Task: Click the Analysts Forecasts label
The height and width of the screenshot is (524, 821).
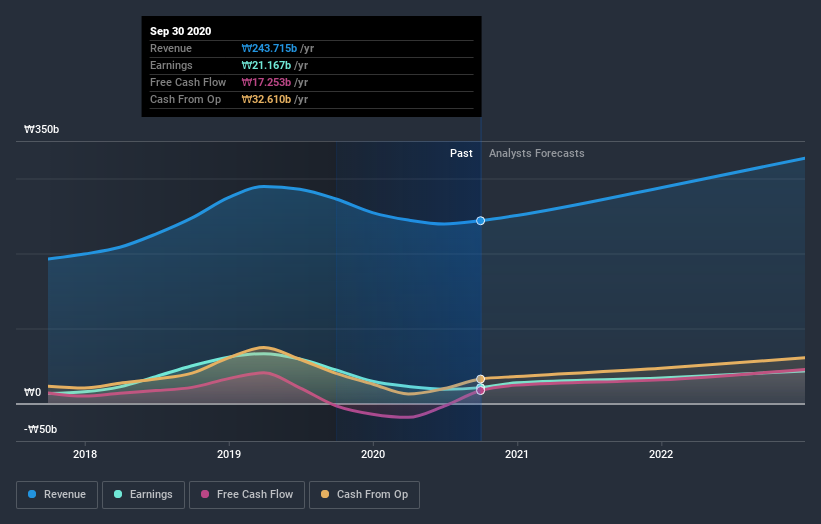Action: pos(537,153)
